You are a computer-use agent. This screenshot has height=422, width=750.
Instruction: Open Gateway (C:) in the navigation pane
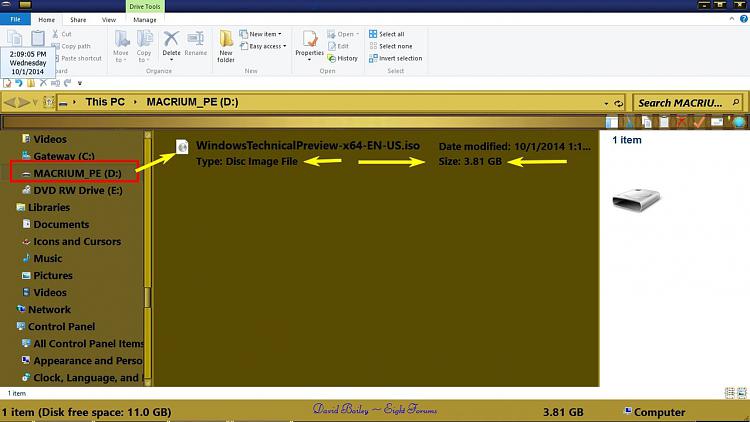point(64,156)
